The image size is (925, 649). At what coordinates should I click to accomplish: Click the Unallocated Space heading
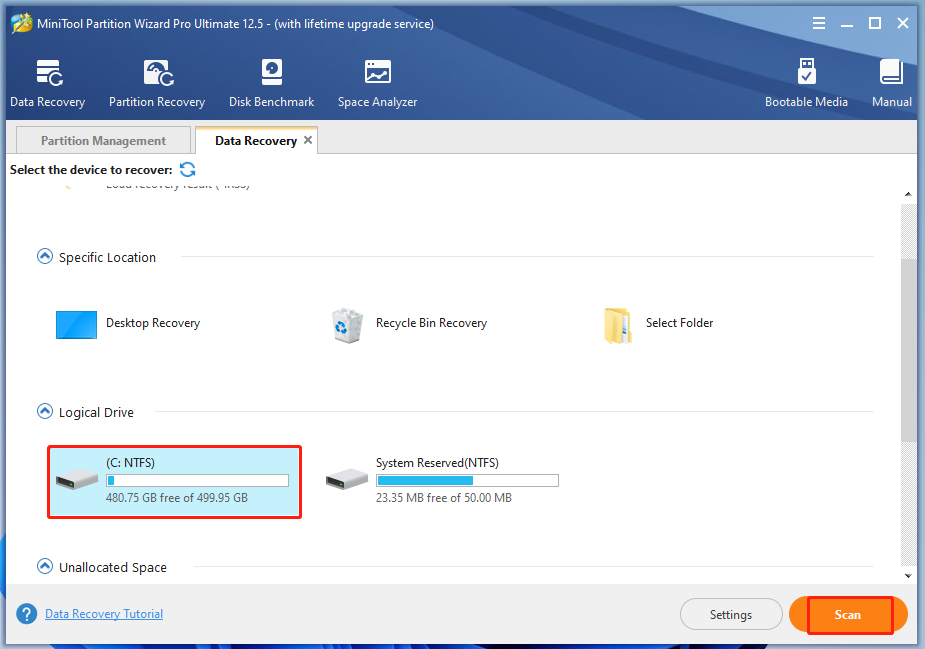[x=113, y=567]
